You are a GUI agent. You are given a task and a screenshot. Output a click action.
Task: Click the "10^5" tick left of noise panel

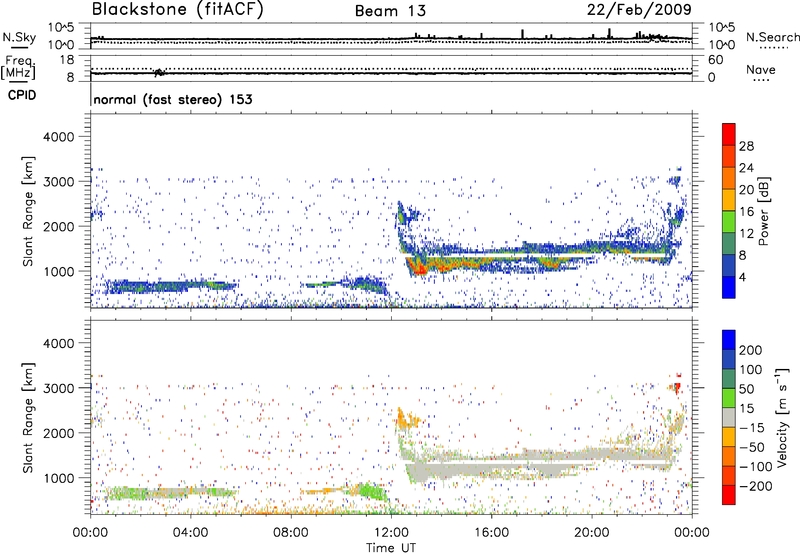click(x=61, y=28)
